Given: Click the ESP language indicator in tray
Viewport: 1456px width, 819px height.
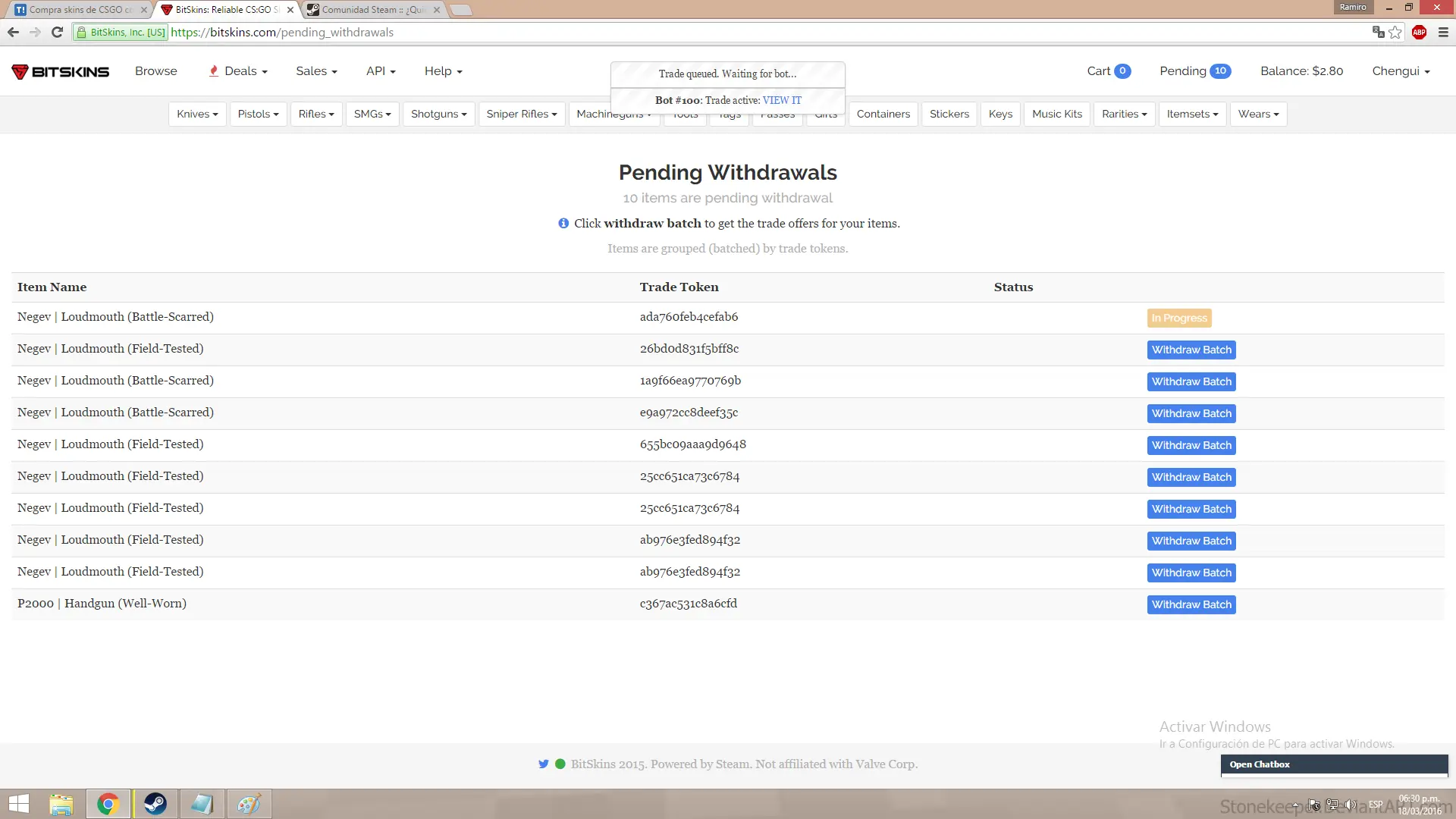Looking at the screenshot, I should click(1376, 805).
